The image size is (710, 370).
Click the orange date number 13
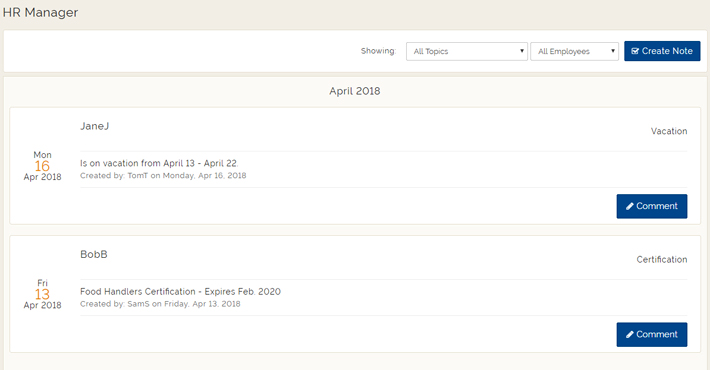pyautogui.click(x=42, y=294)
